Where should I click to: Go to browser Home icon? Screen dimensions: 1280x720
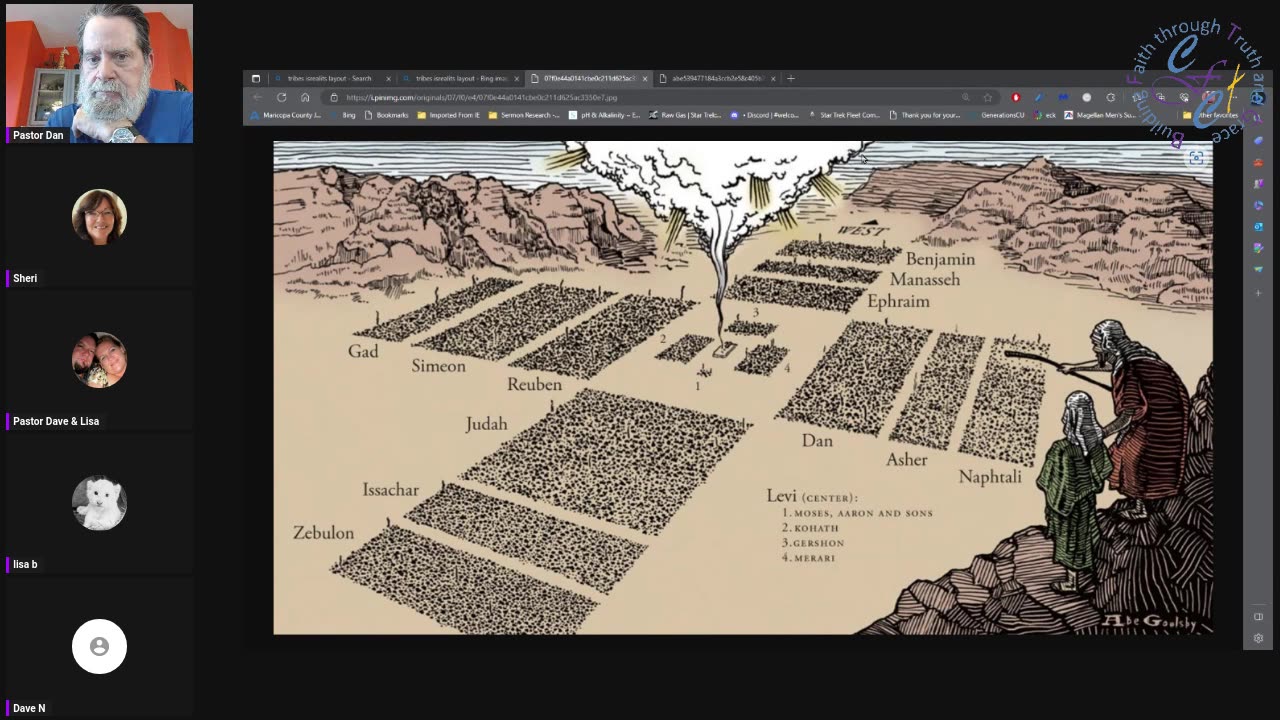(305, 98)
